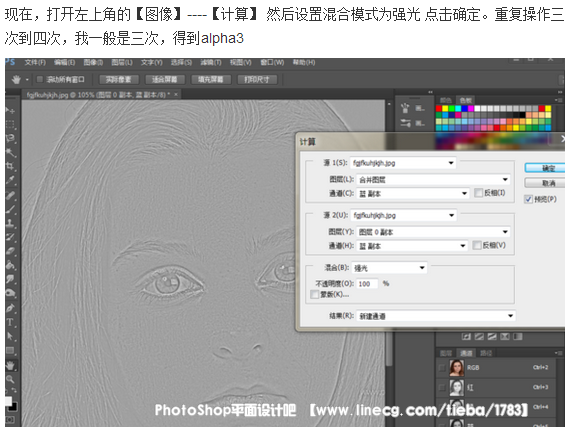Select the Pen tool
The width and height of the screenshot is (578, 427).
10,308
